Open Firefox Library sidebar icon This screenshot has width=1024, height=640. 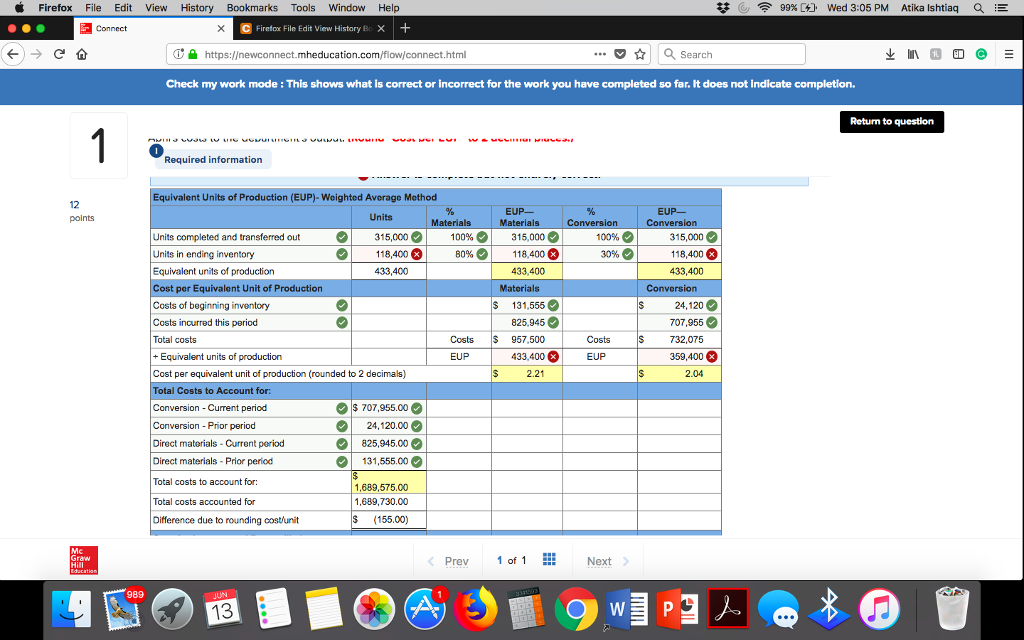(x=913, y=53)
